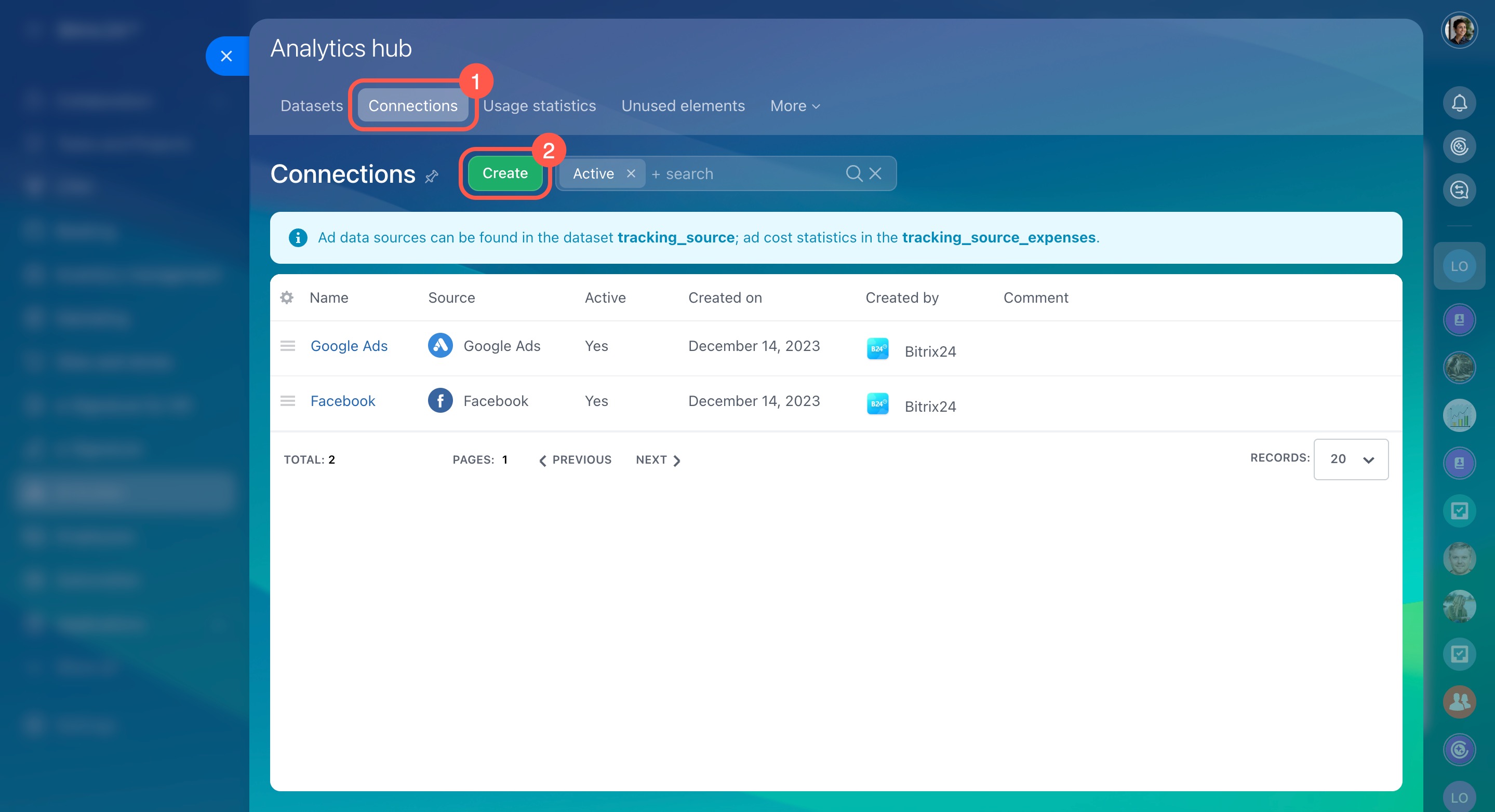
Task: Open user profile avatar at top
Action: [1459, 30]
